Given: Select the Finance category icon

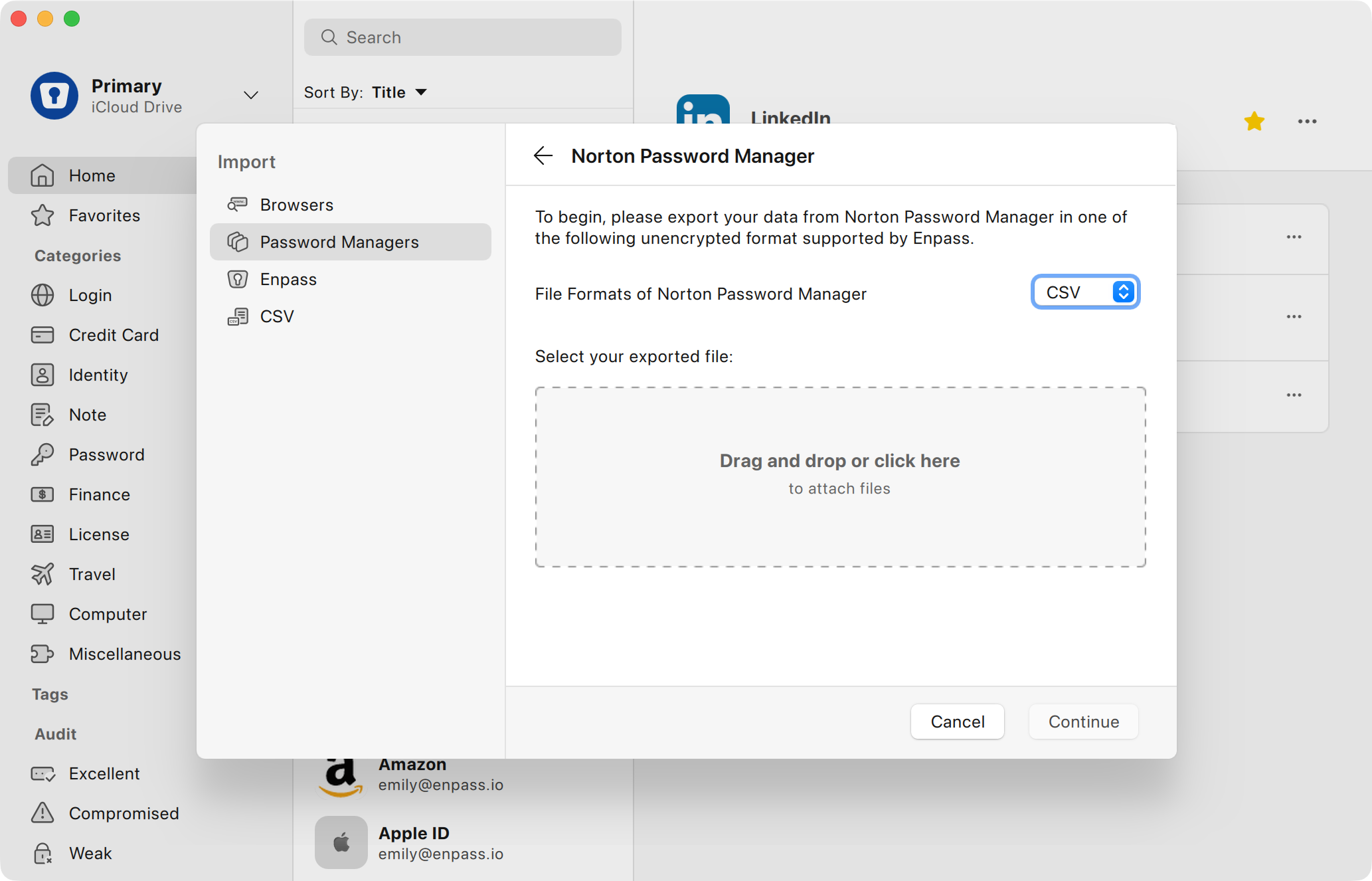Looking at the screenshot, I should pos(43,494).
